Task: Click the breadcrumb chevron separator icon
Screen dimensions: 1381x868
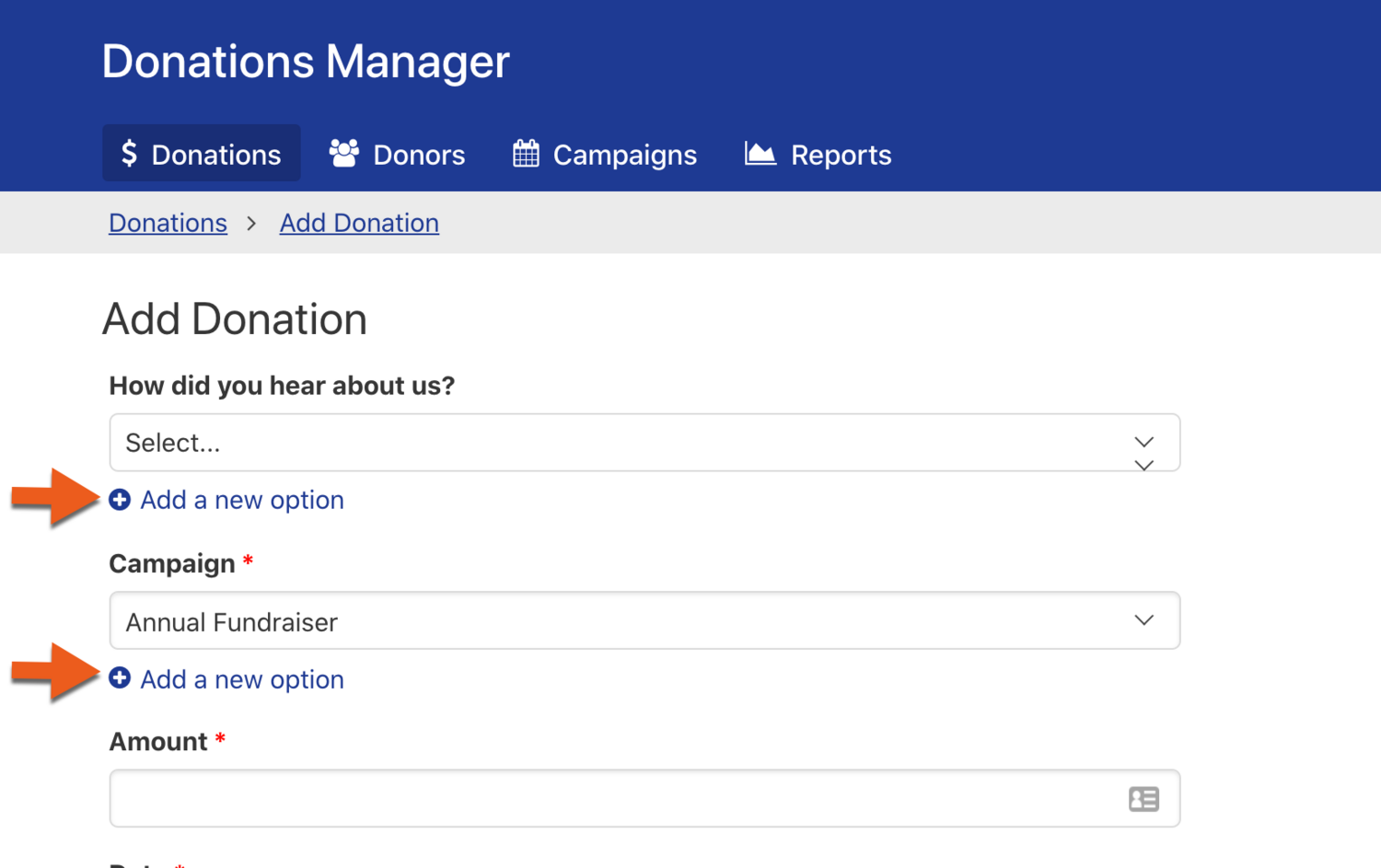Action: (x=251, y=224)
